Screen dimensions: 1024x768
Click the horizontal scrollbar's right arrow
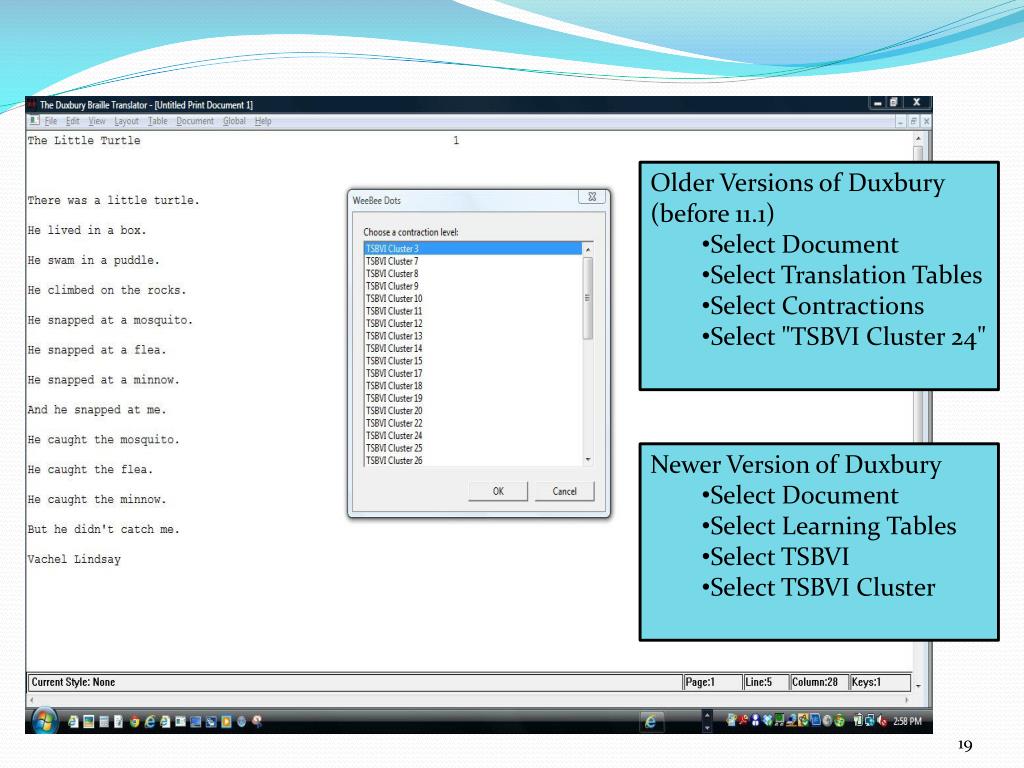pyautogui.click(x=906, y=700)
